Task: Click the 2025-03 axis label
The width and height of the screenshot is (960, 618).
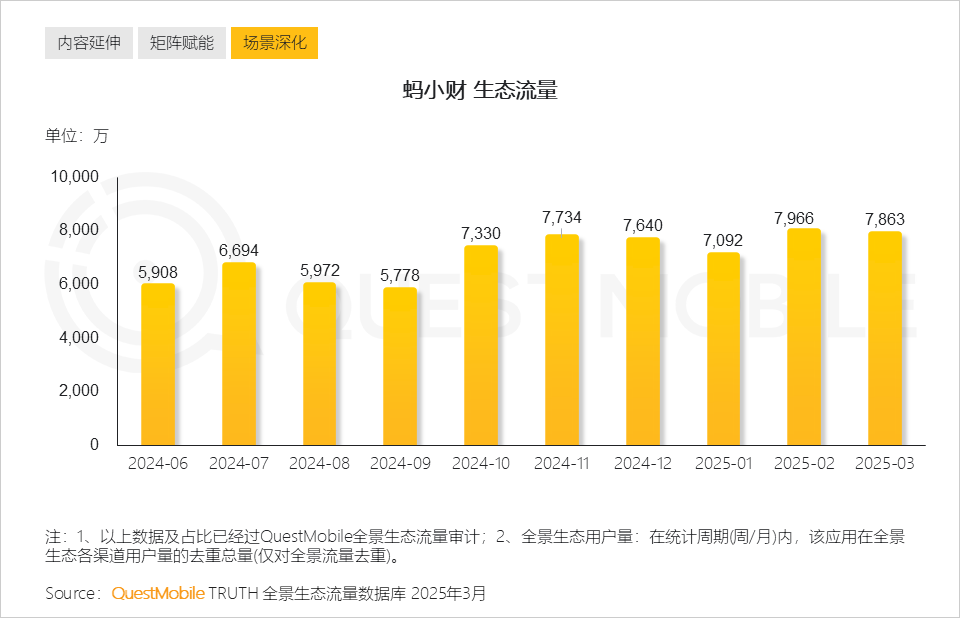Action: click(885, 464)
